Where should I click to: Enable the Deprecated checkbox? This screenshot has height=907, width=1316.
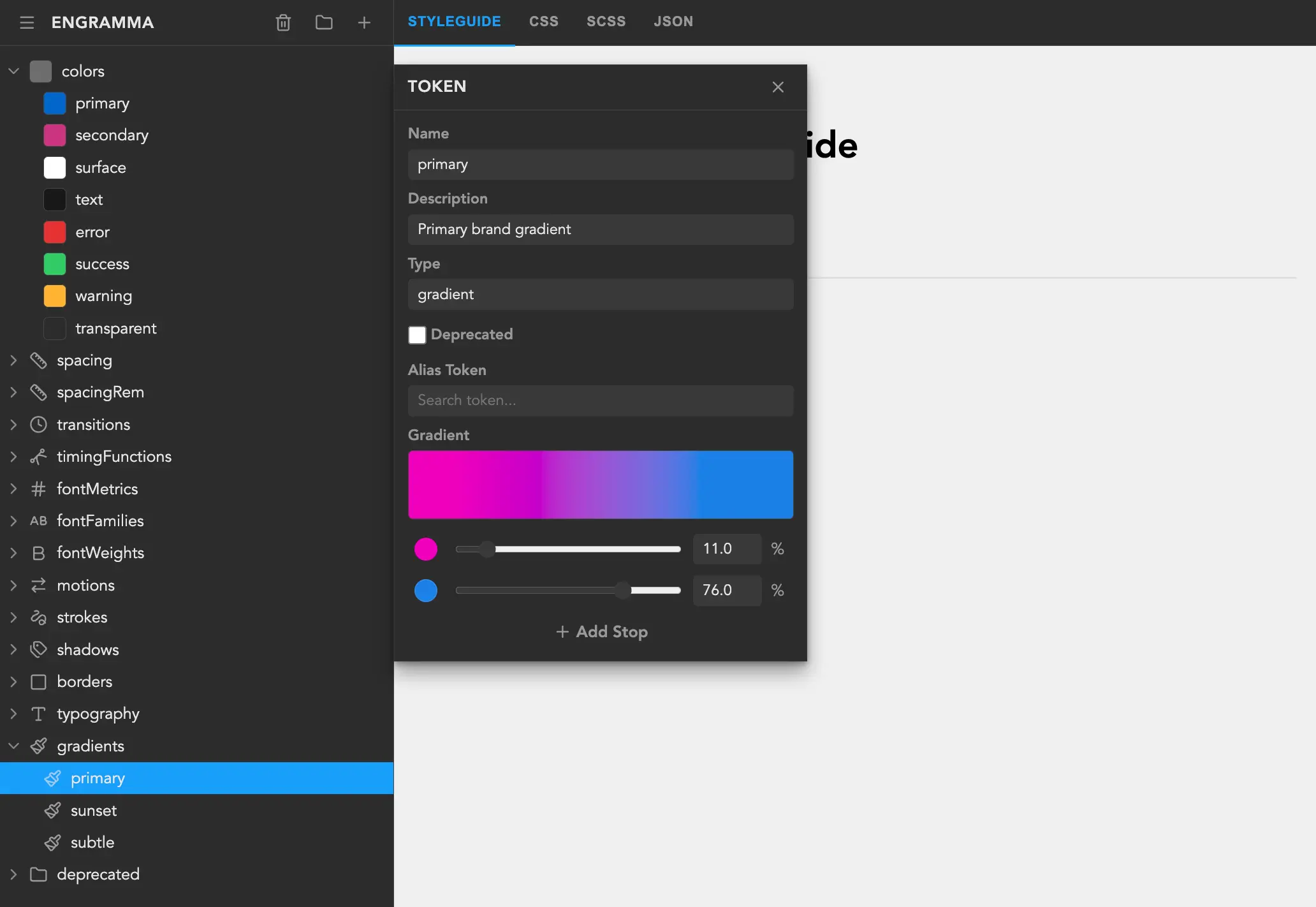point(416,334)
